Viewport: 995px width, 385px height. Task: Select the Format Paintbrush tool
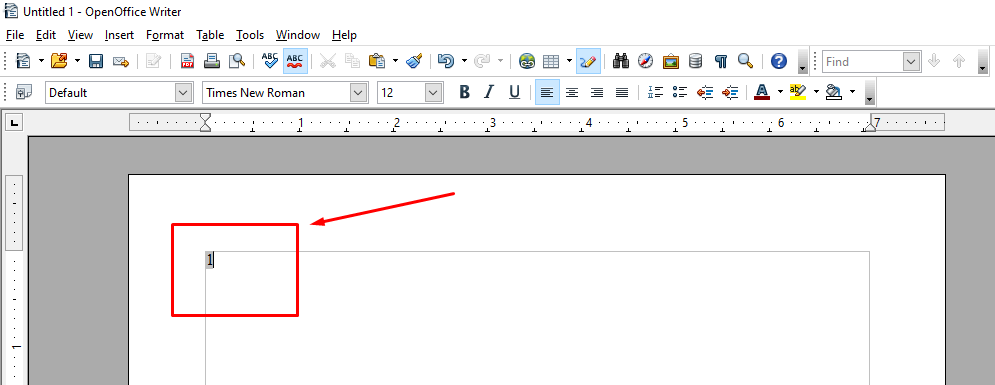coord(415,61)
